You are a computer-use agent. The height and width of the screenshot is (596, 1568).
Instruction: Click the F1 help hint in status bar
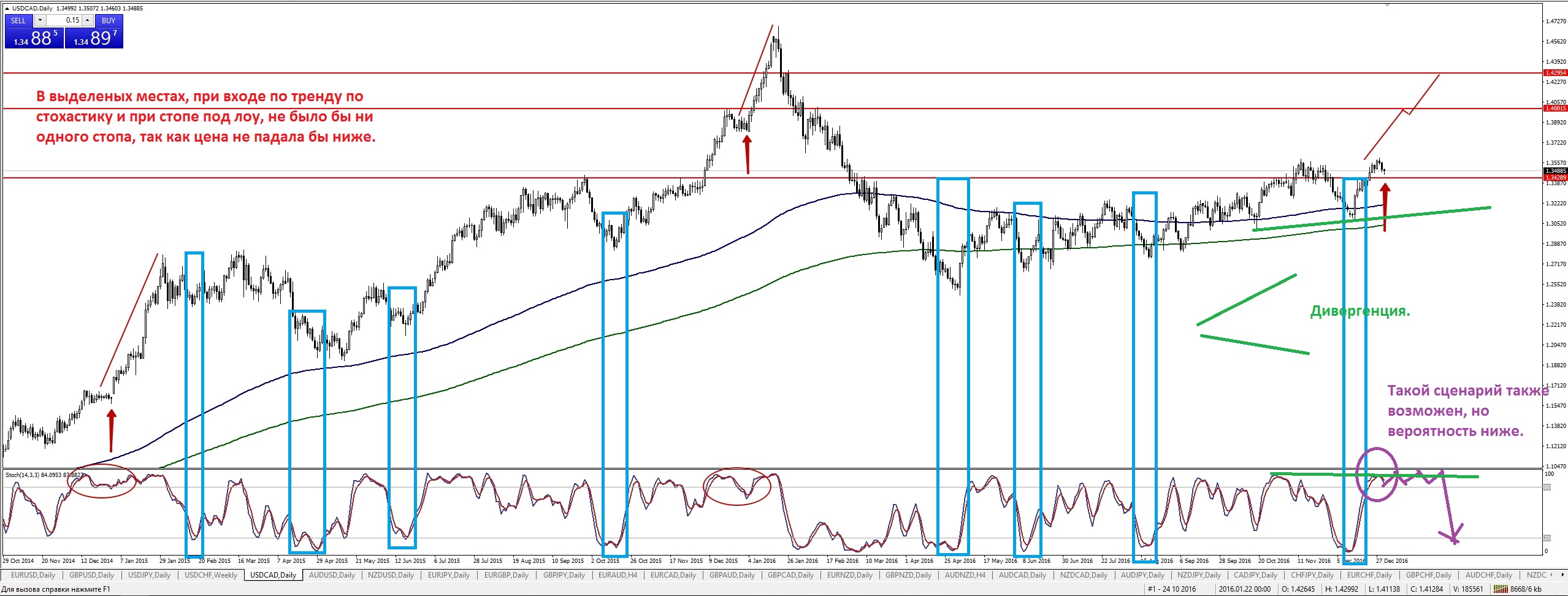56,589
